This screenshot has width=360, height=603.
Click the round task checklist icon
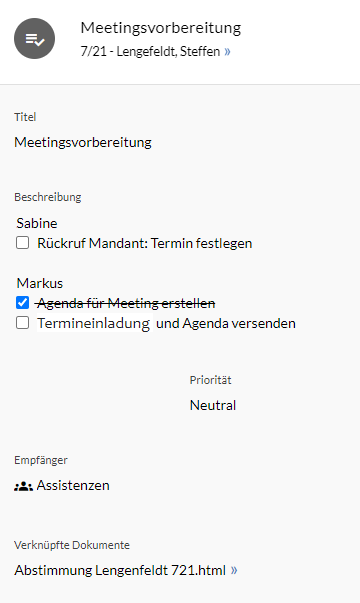point(34,38)
